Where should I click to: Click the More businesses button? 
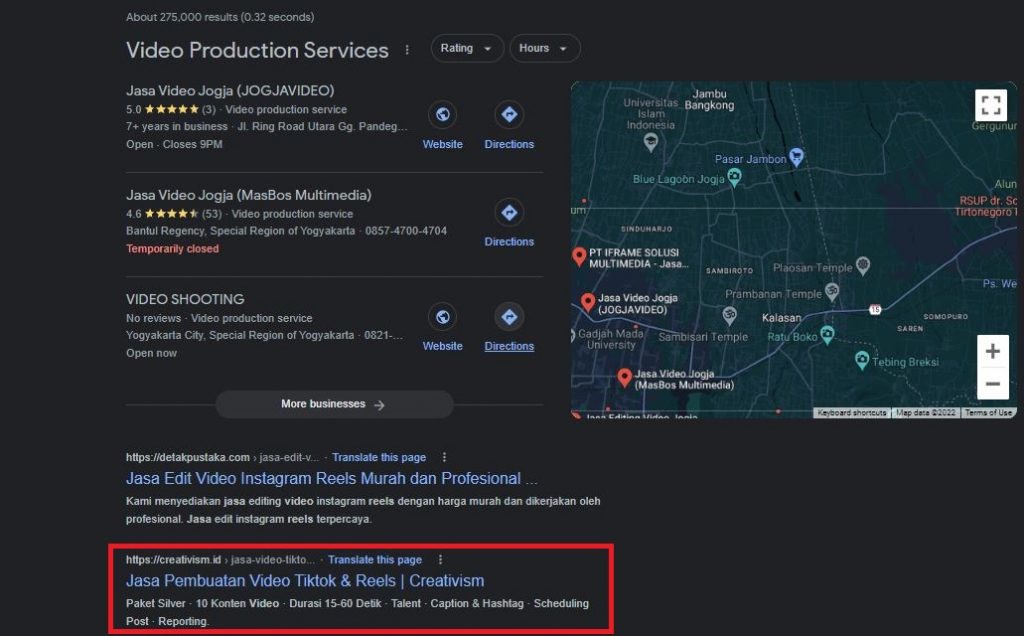(334, 403)
